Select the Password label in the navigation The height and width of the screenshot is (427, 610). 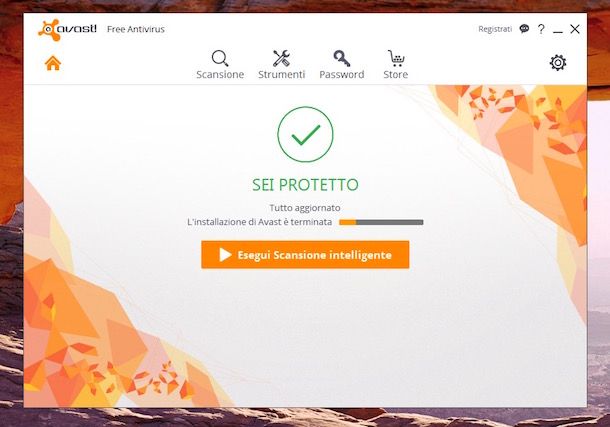point(342,74)
